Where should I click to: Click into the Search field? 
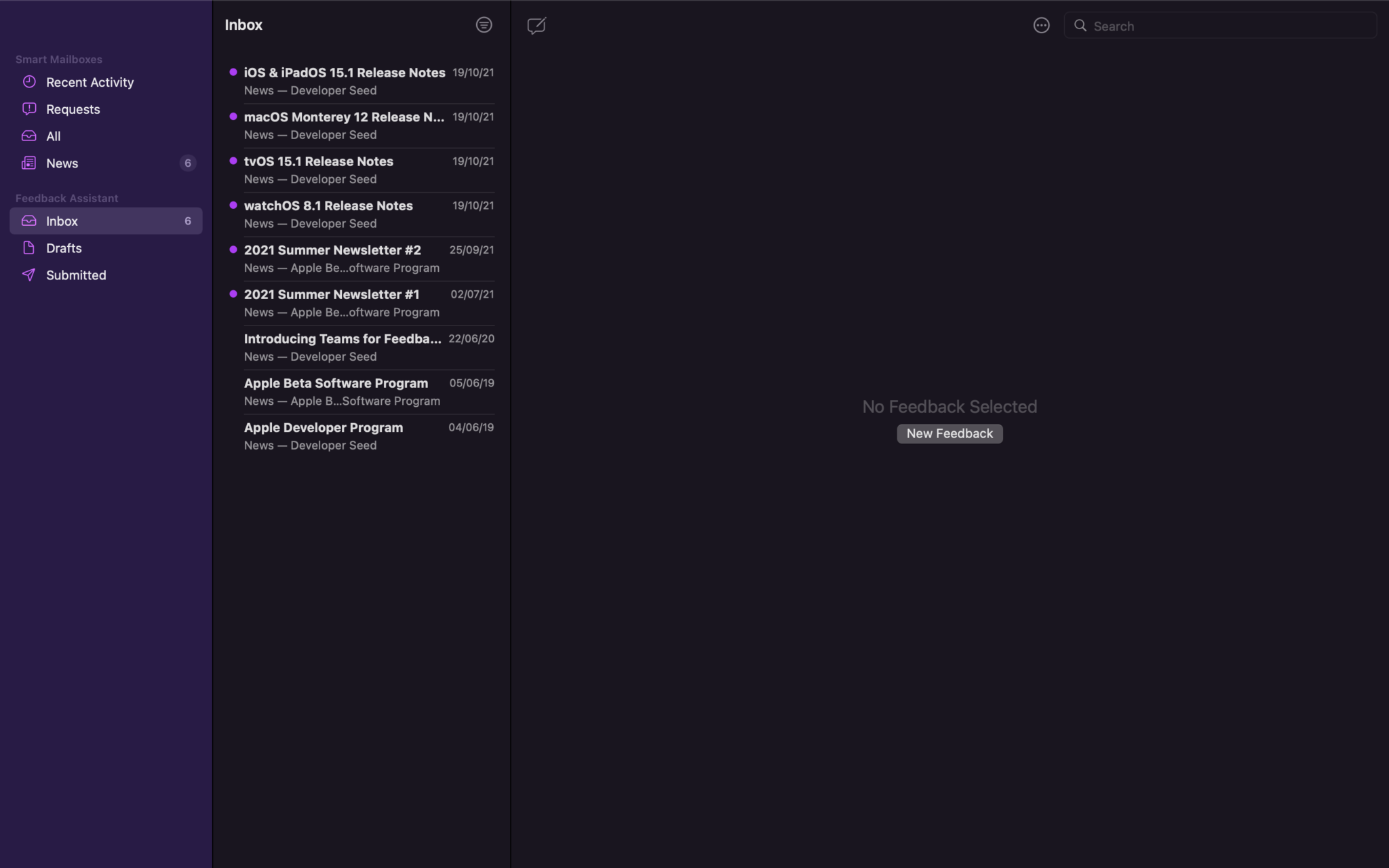1220,26
